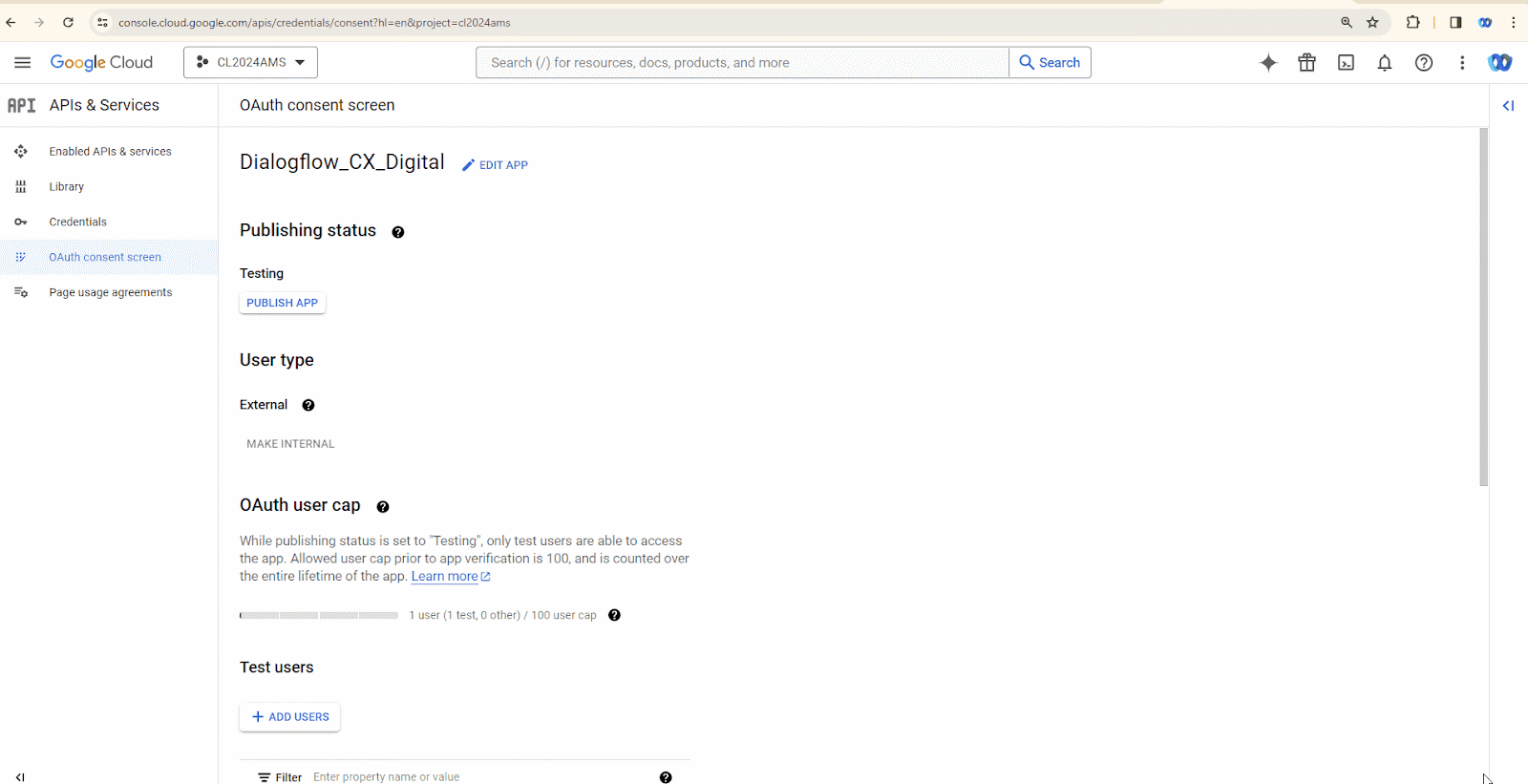1528x784 pixels.
Task: Focus the resource search input field
Action: coord(742,62)
